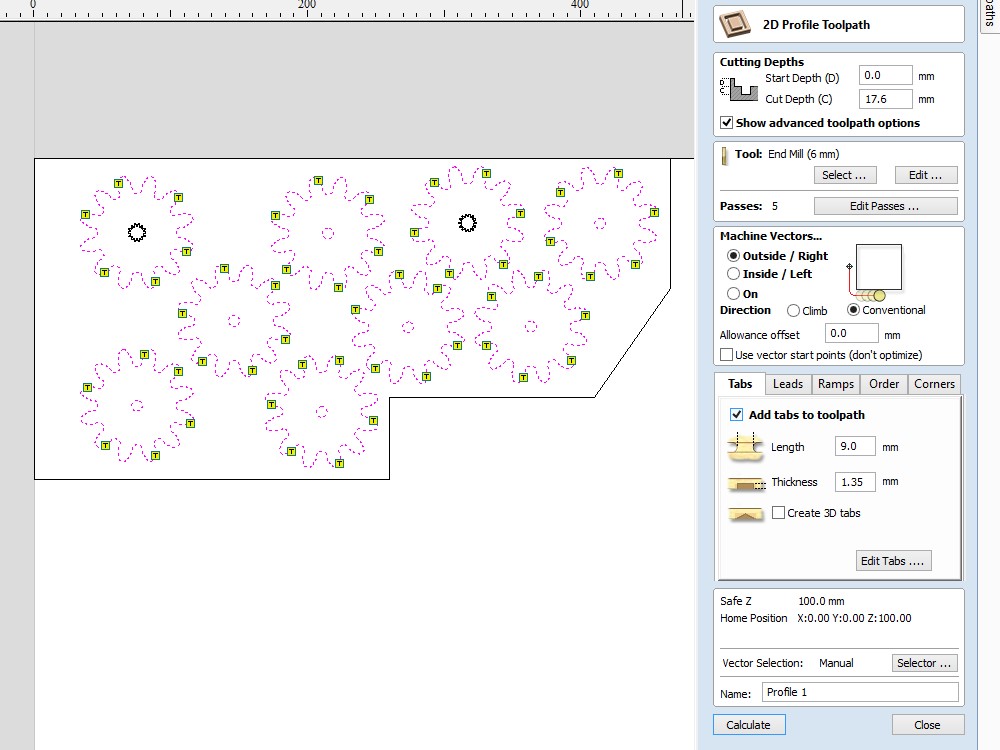
Task: Click the toolpath Name field
Action: [860, 693]
